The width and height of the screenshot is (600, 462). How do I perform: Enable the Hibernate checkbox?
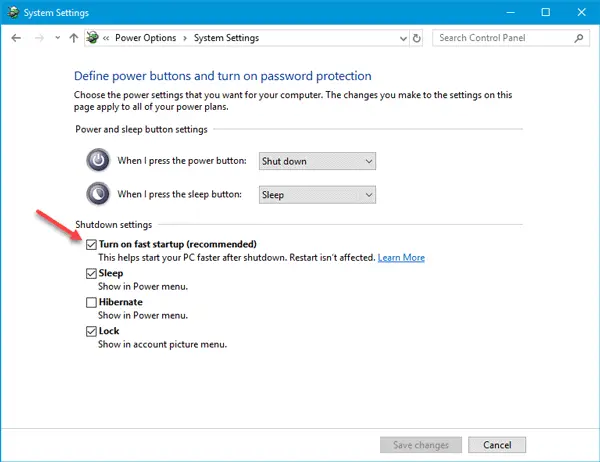(x=91, y=302)
